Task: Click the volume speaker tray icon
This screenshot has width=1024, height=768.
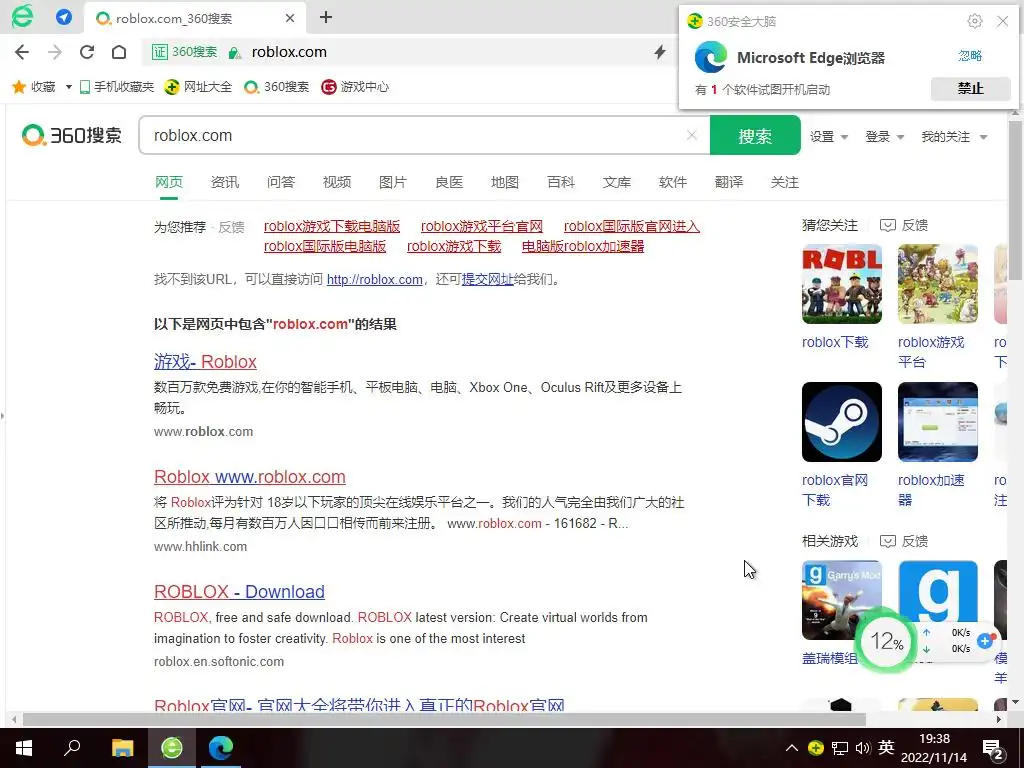Action: tap(863, 748)
